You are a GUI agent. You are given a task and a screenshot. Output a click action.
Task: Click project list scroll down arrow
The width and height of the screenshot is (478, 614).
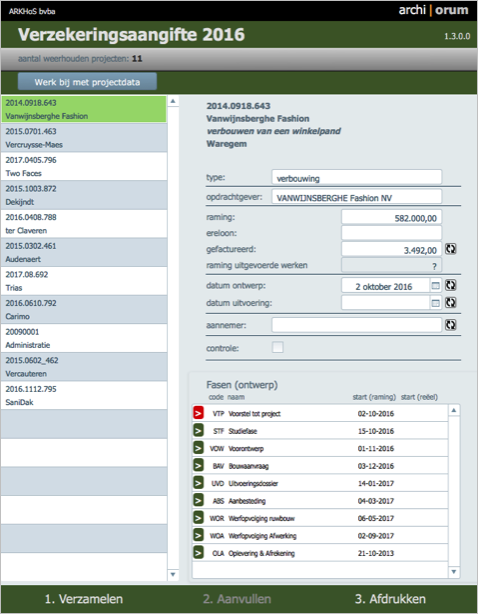[173, 574]
